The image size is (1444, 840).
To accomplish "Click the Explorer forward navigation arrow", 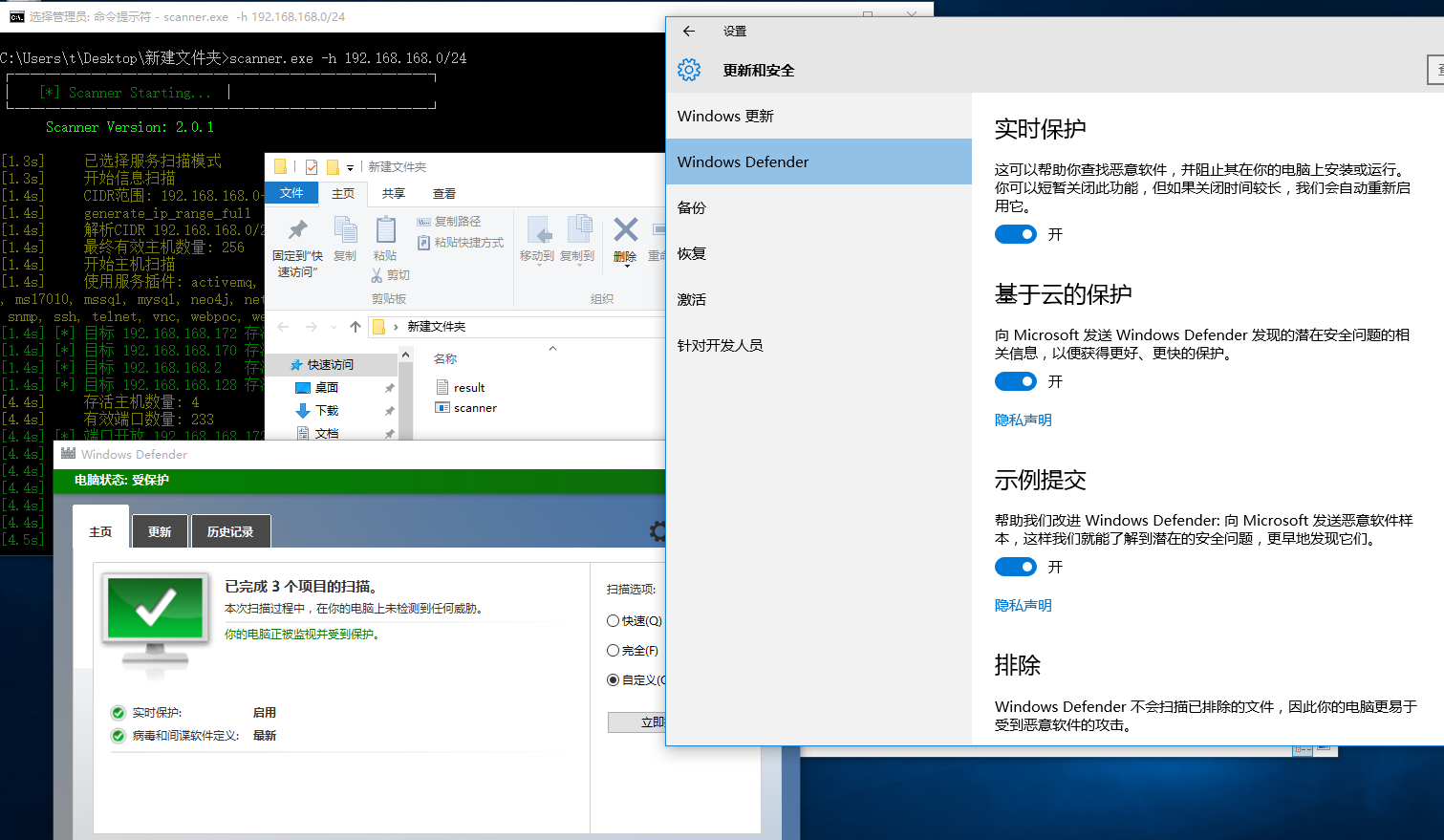I will 312,327.
